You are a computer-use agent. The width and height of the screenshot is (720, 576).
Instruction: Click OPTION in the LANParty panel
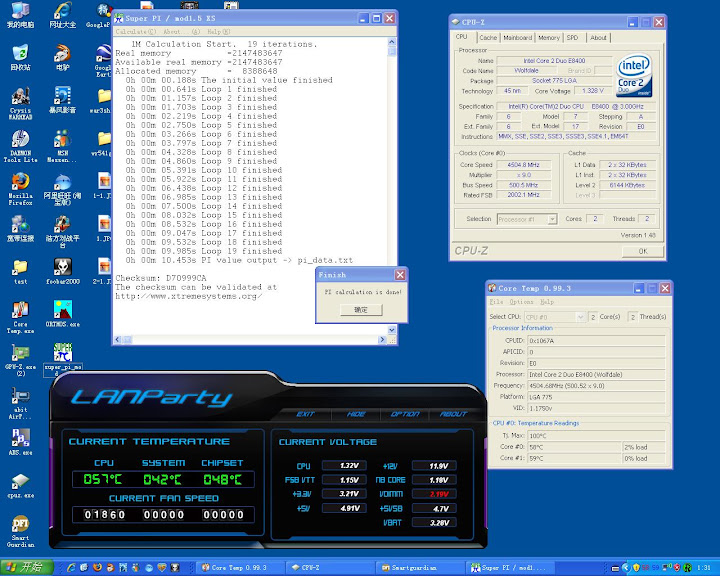[x=405, y=414]
